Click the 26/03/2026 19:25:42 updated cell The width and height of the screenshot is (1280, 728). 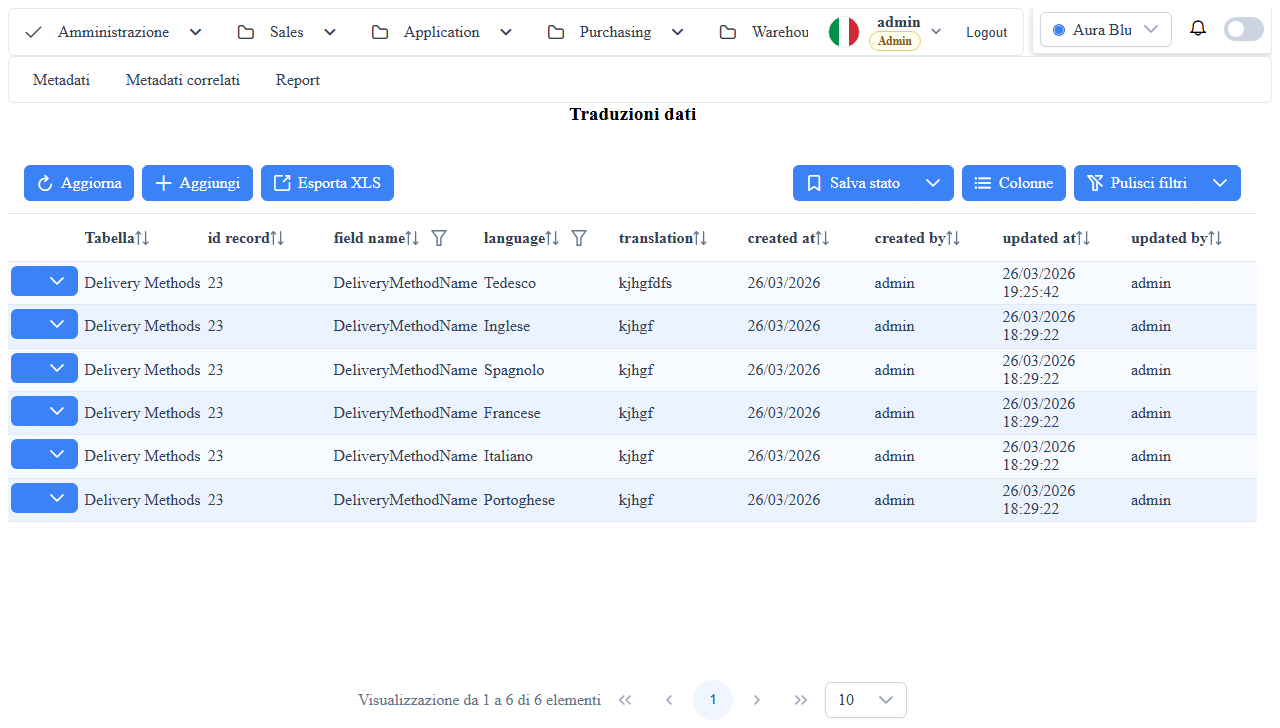coord(1039,283)
